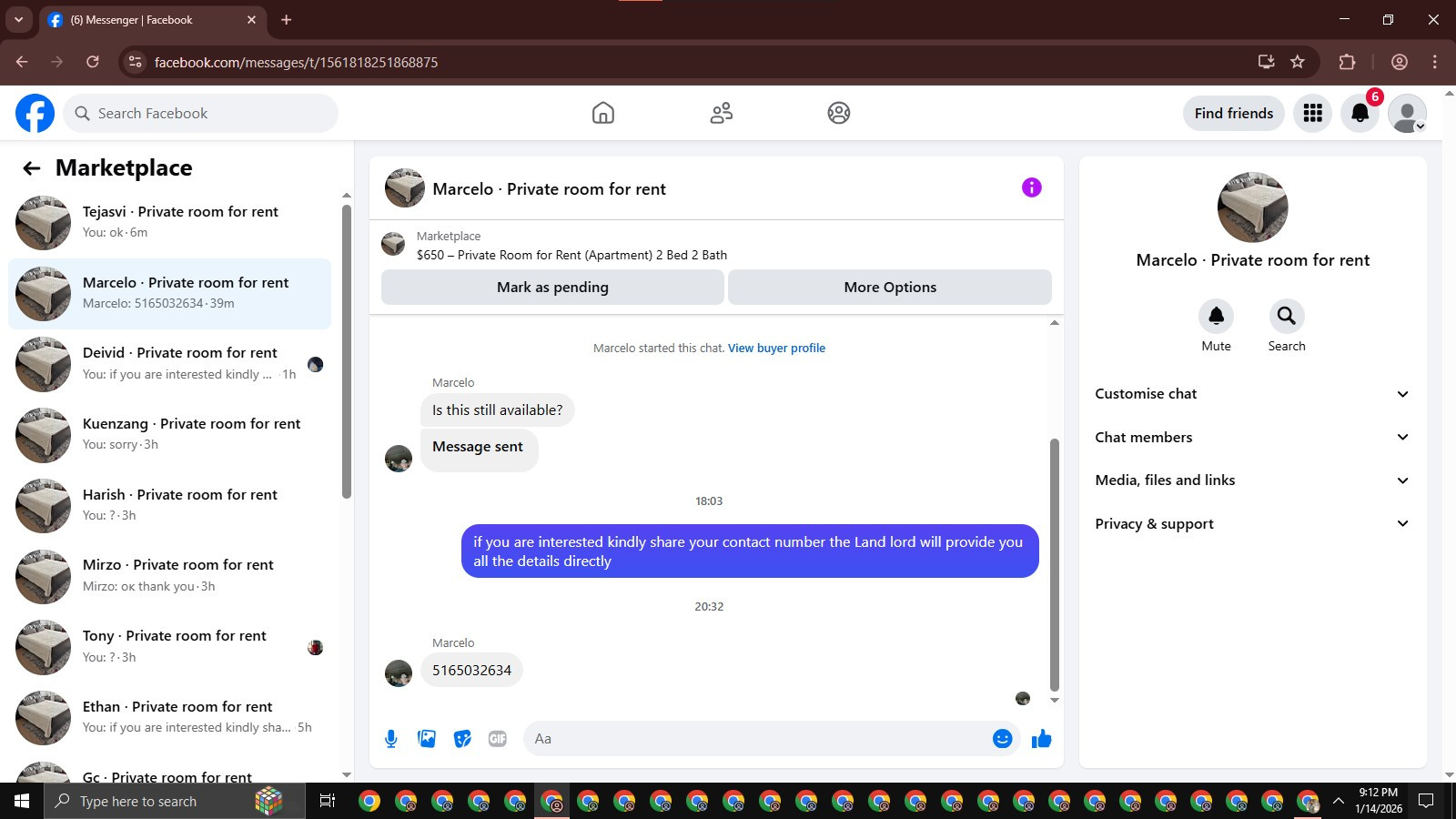
Task: Go back from Marketplace with arrow
Action: pyautogui.click(x=32, y=168)
